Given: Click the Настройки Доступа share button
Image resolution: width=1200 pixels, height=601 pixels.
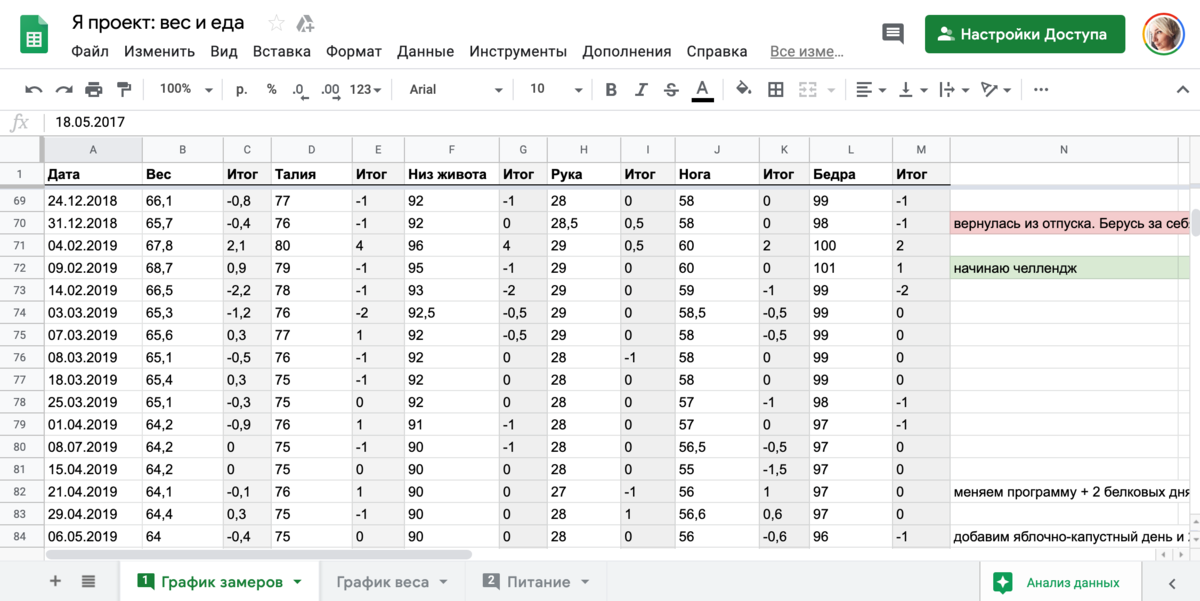Looking at the screenshot, I should [x=1025, y=34].
